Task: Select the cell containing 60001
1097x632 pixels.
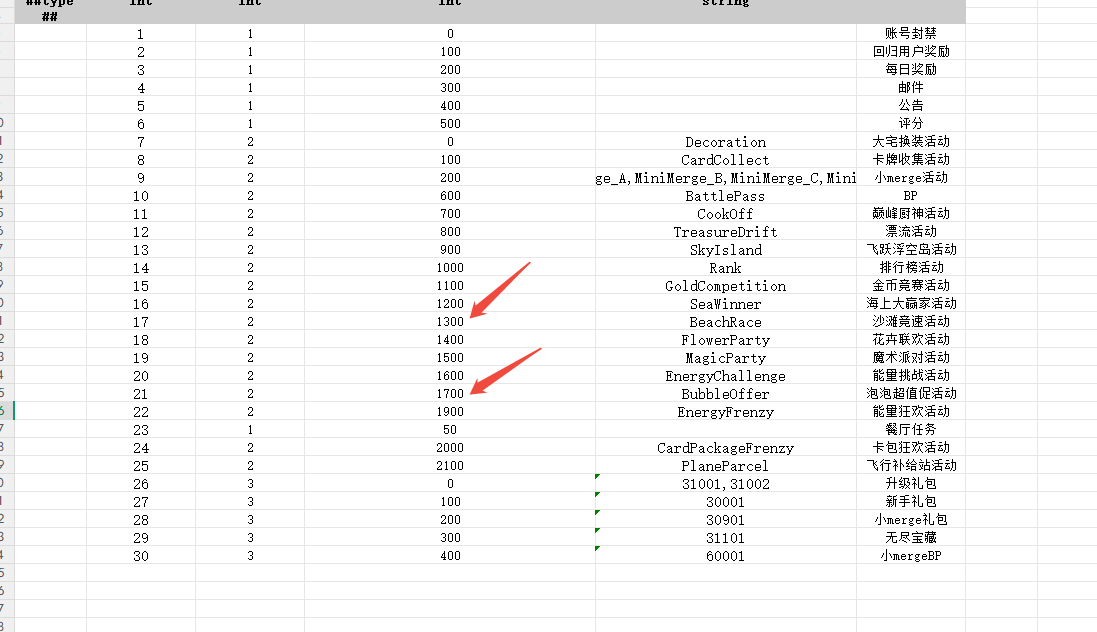Action: (725, 556)
